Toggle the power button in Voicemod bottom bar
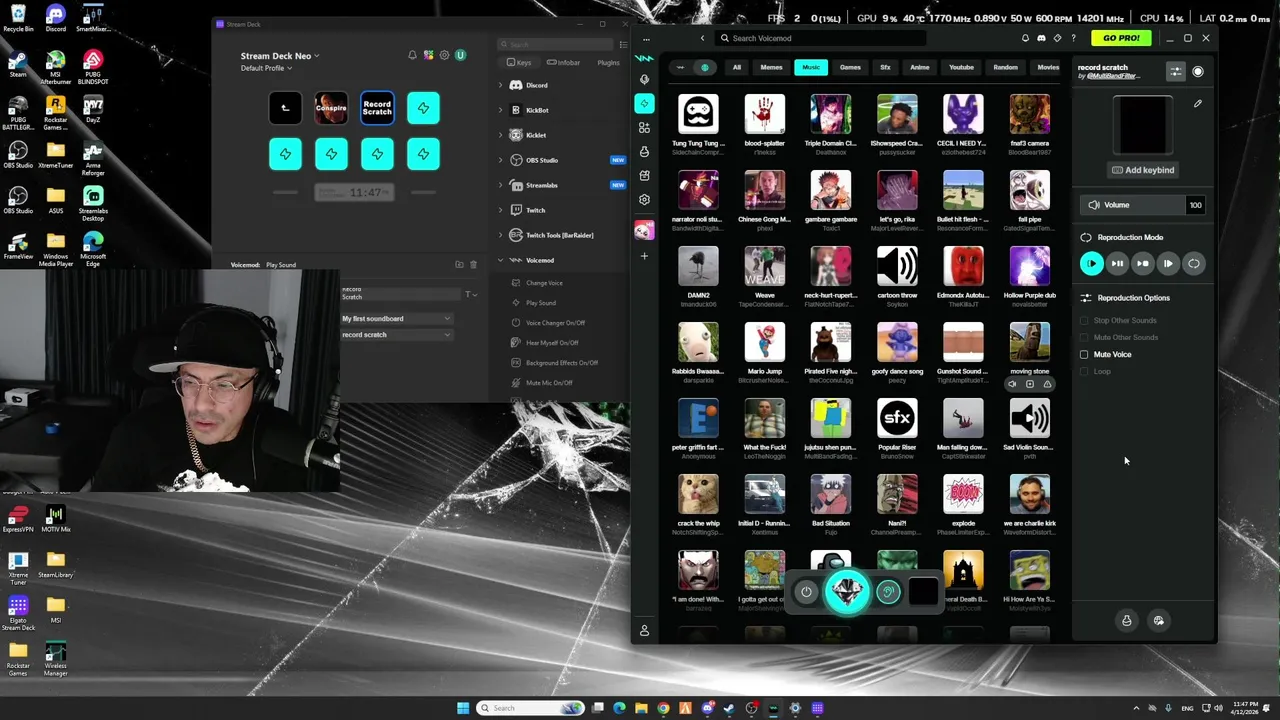The image size is (1280, 720). point(806,592)
